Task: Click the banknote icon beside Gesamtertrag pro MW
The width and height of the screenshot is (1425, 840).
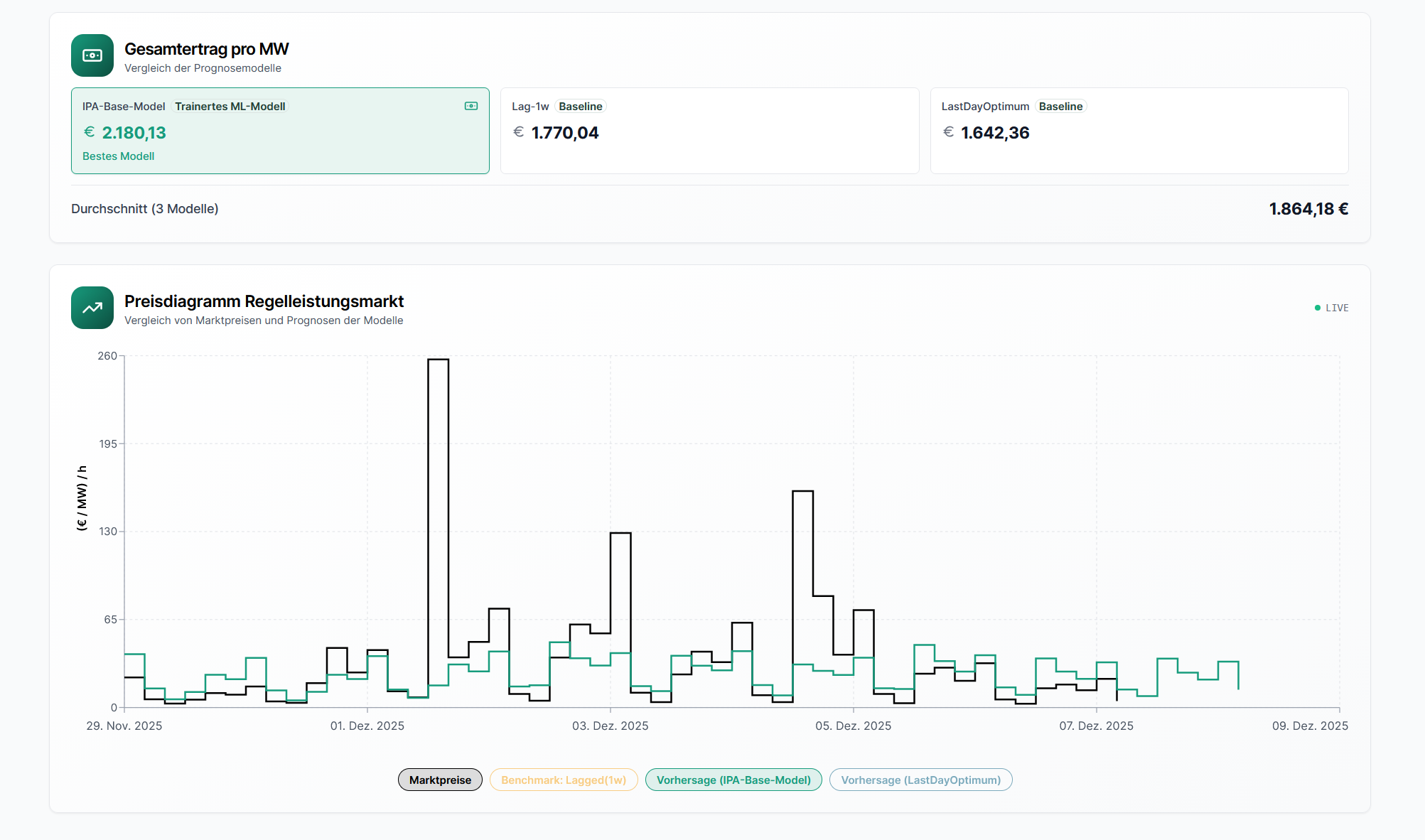Action: point(92,55)
